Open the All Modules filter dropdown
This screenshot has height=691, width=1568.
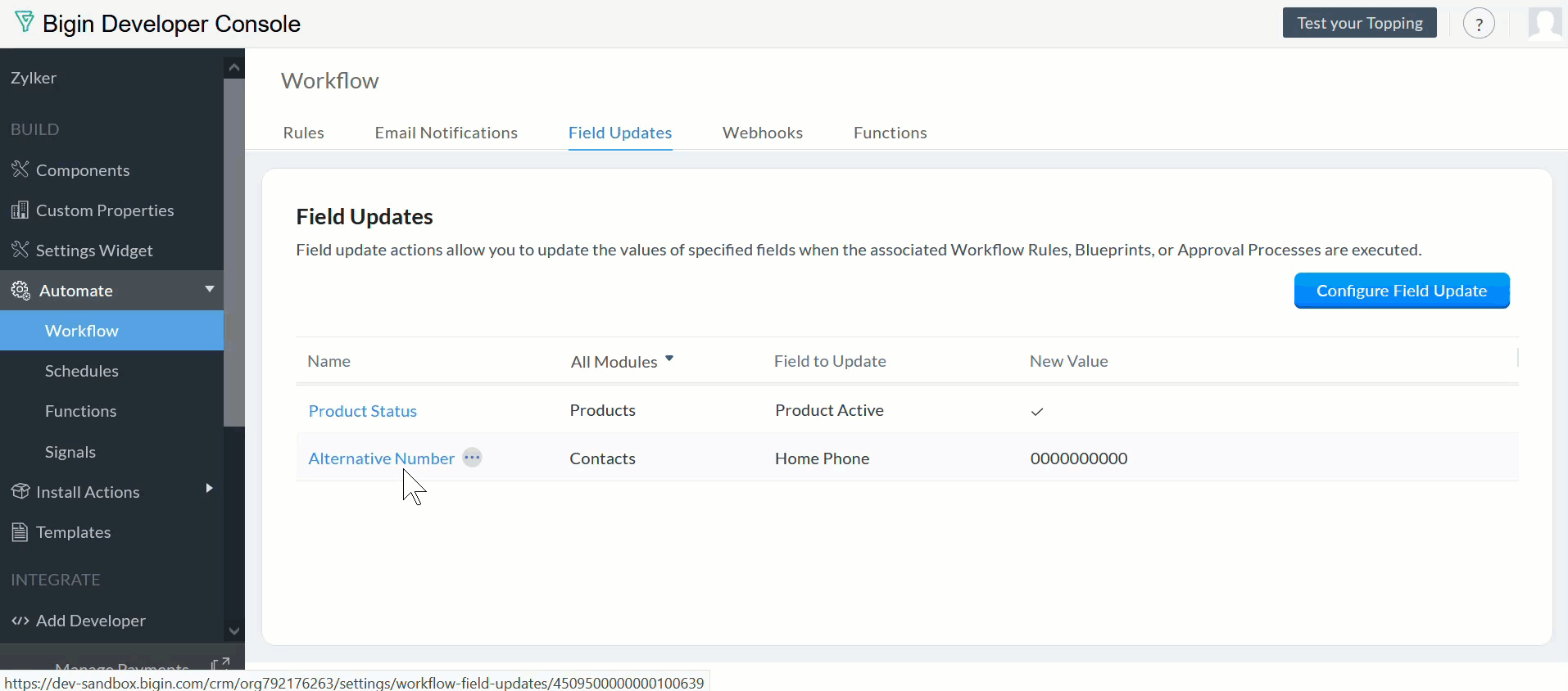[622, 361]
